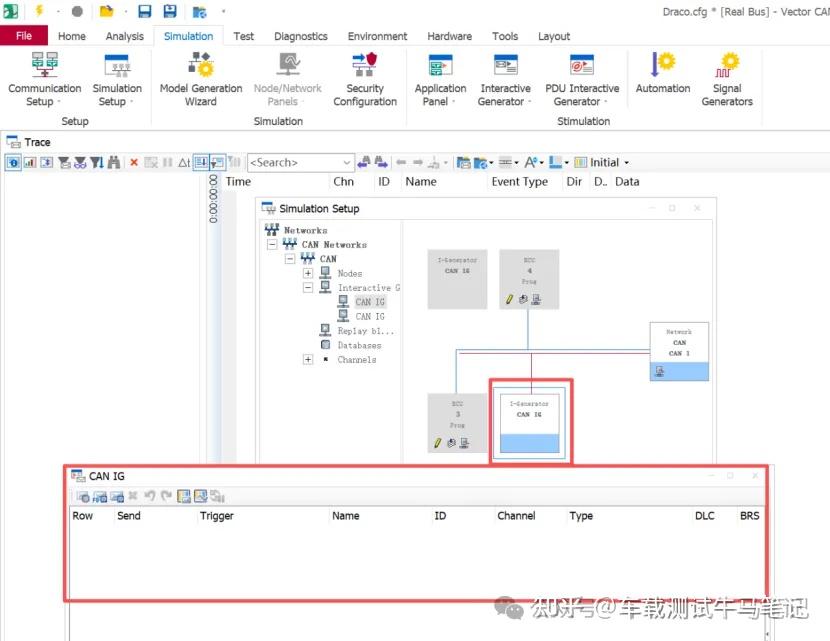
Task: Launch the Model Generation Wizard
Action: pos(201,79)
